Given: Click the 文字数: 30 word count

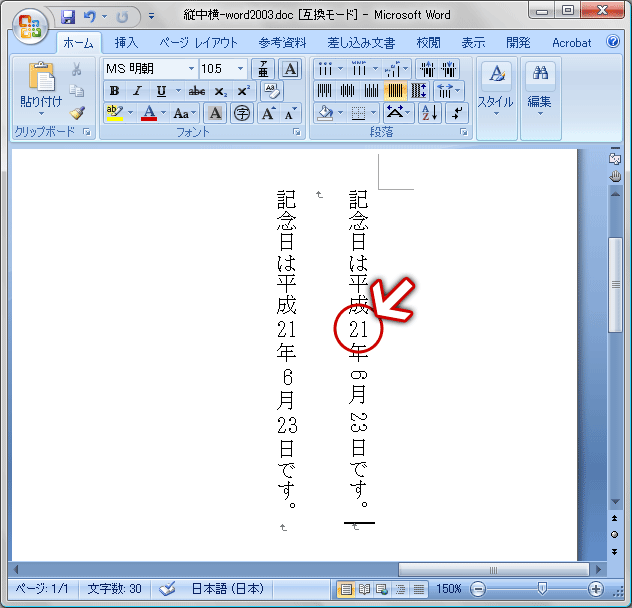Looking at the screenshot, I should (x=114, y=589).
